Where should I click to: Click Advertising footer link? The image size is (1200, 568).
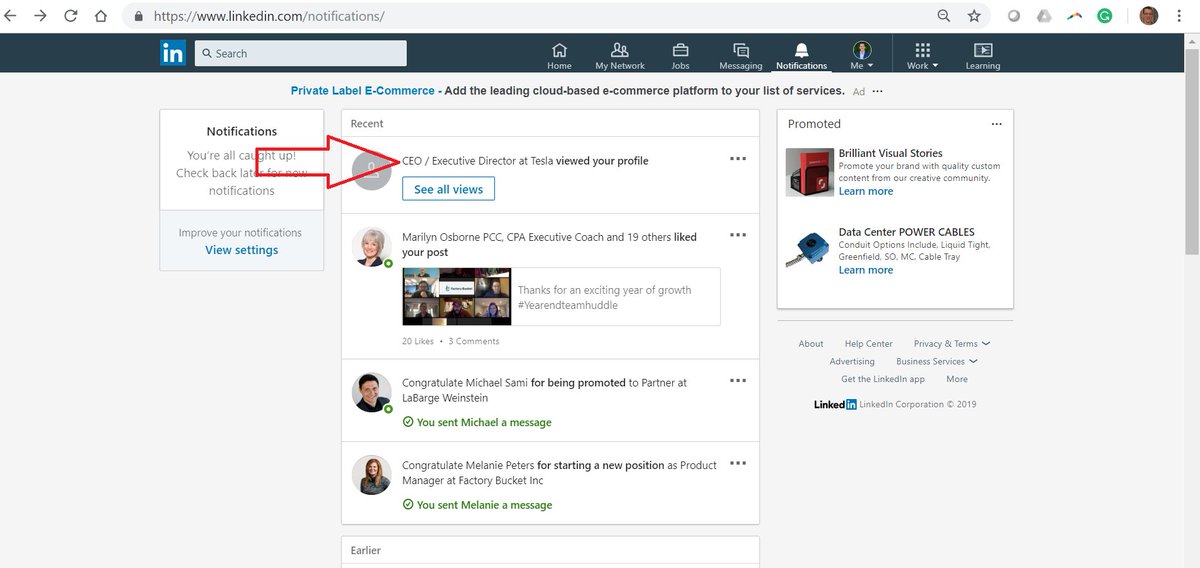click(x=852, y=362)
